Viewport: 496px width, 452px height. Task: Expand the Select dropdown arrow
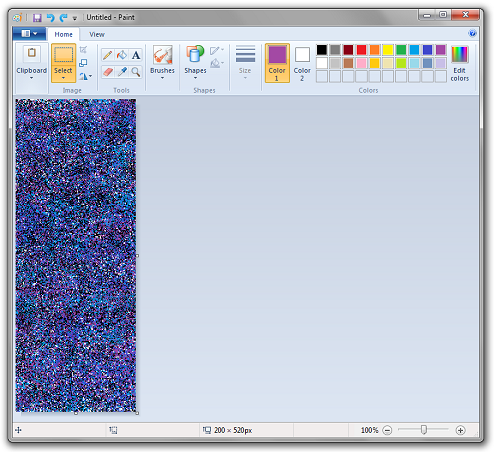[x=63, y=78]
